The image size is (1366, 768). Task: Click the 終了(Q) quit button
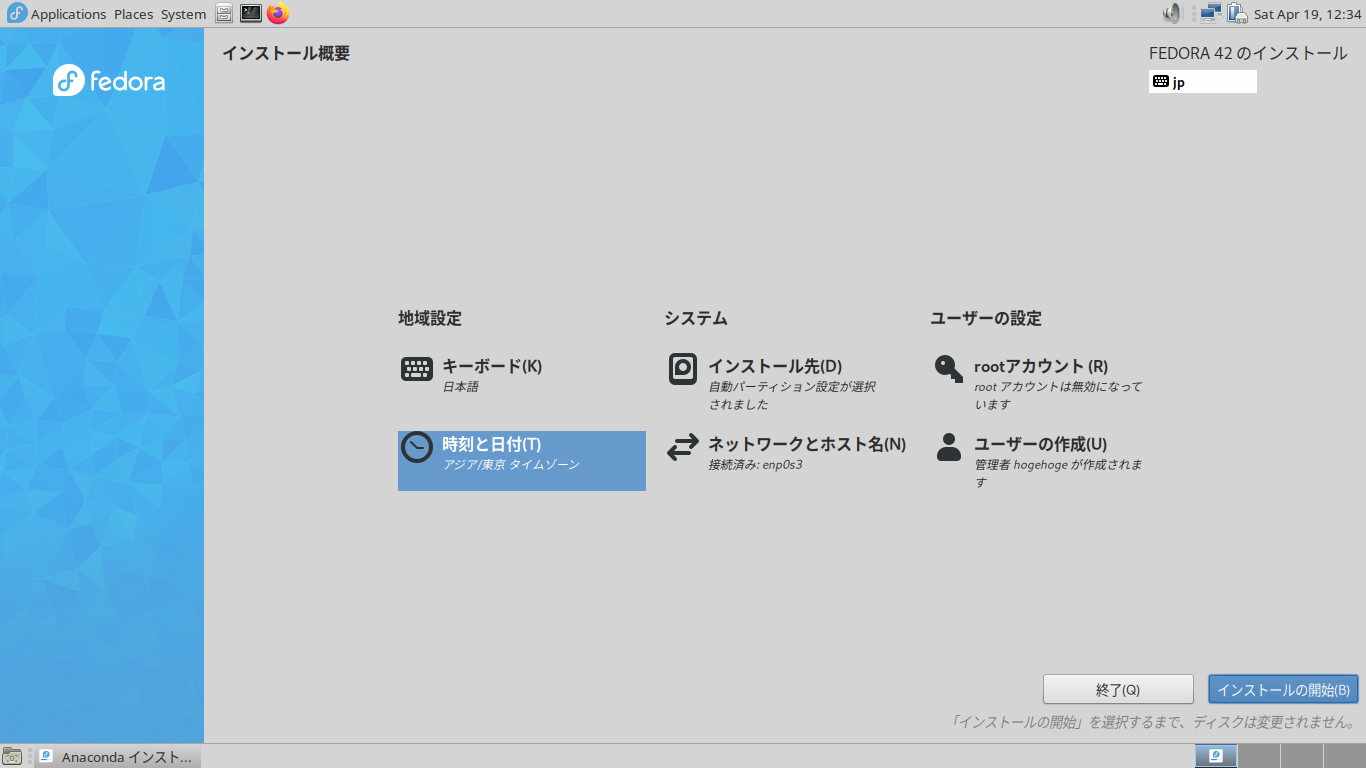[x=1118, y=690]
